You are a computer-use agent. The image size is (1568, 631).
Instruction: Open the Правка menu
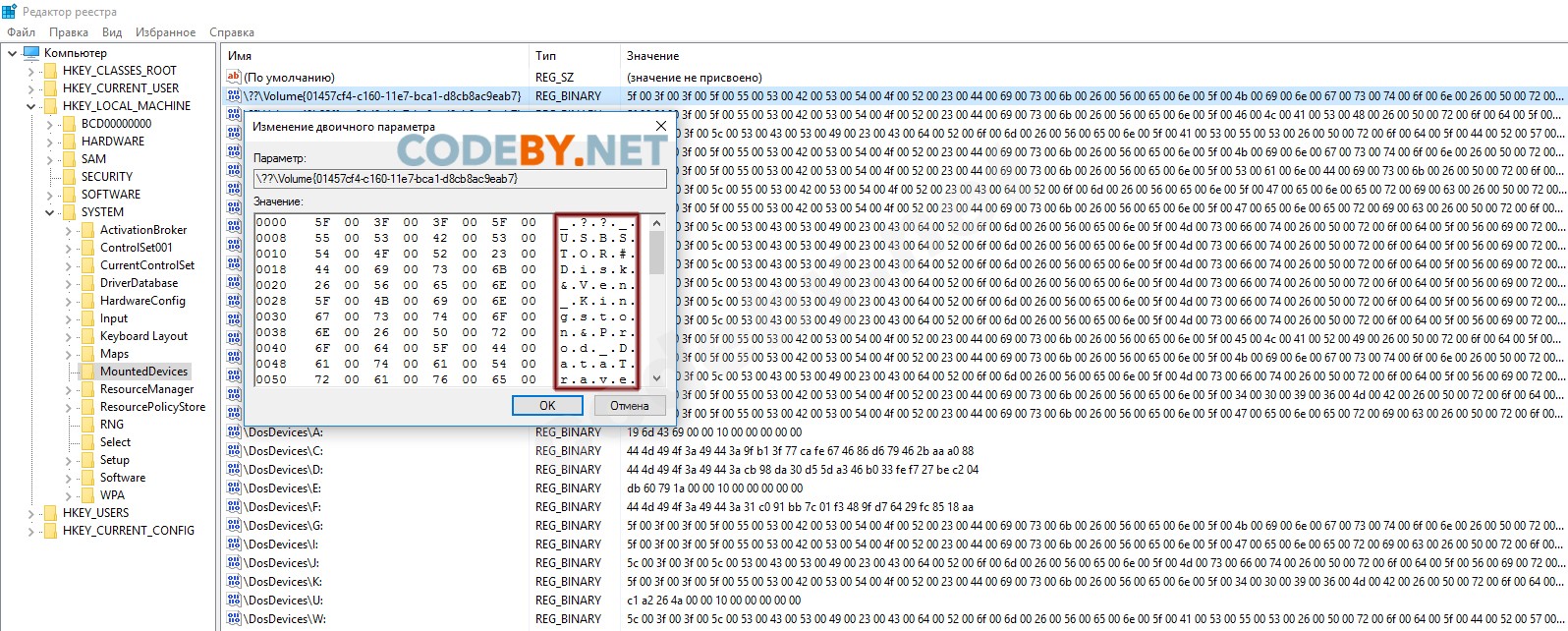pos(69,32)
